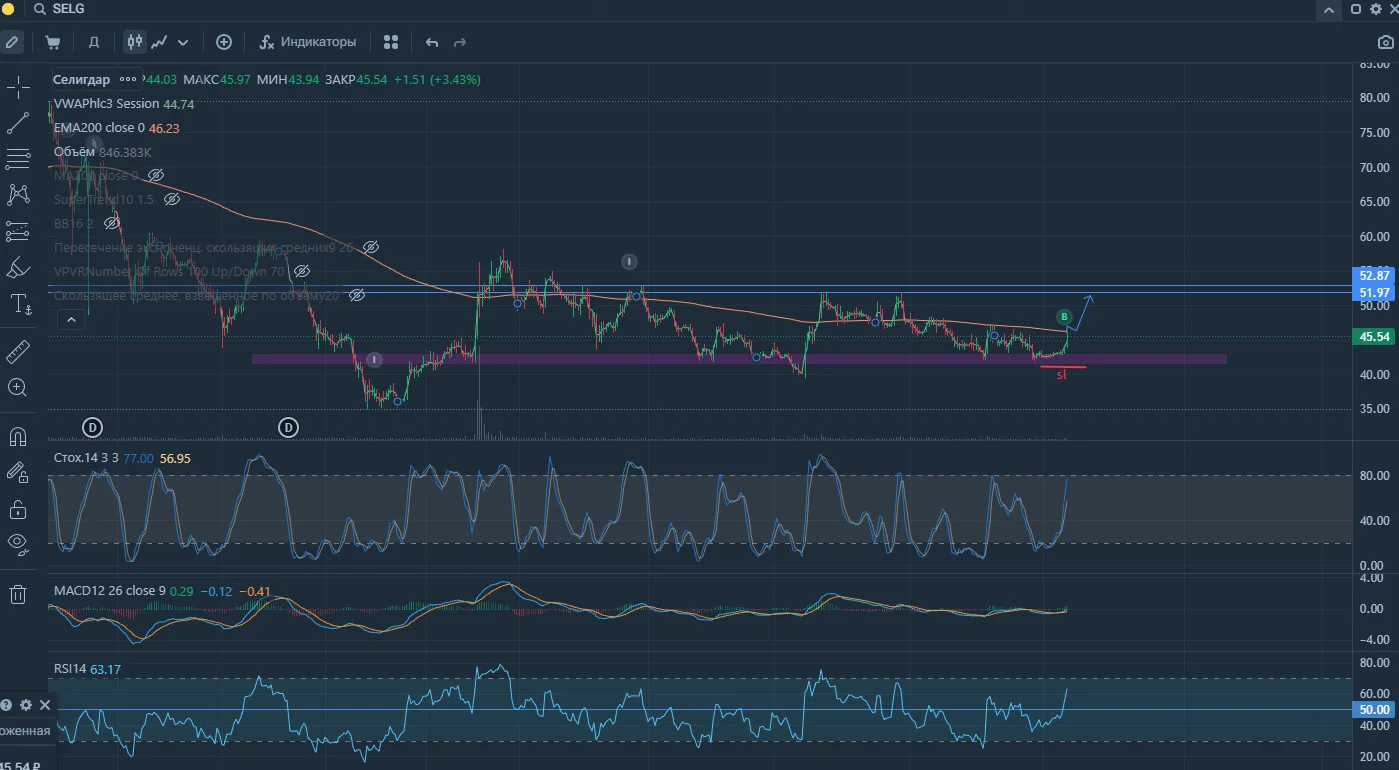
Task: Click the MACD12 26 close 9 label
Action: point(109,591)
